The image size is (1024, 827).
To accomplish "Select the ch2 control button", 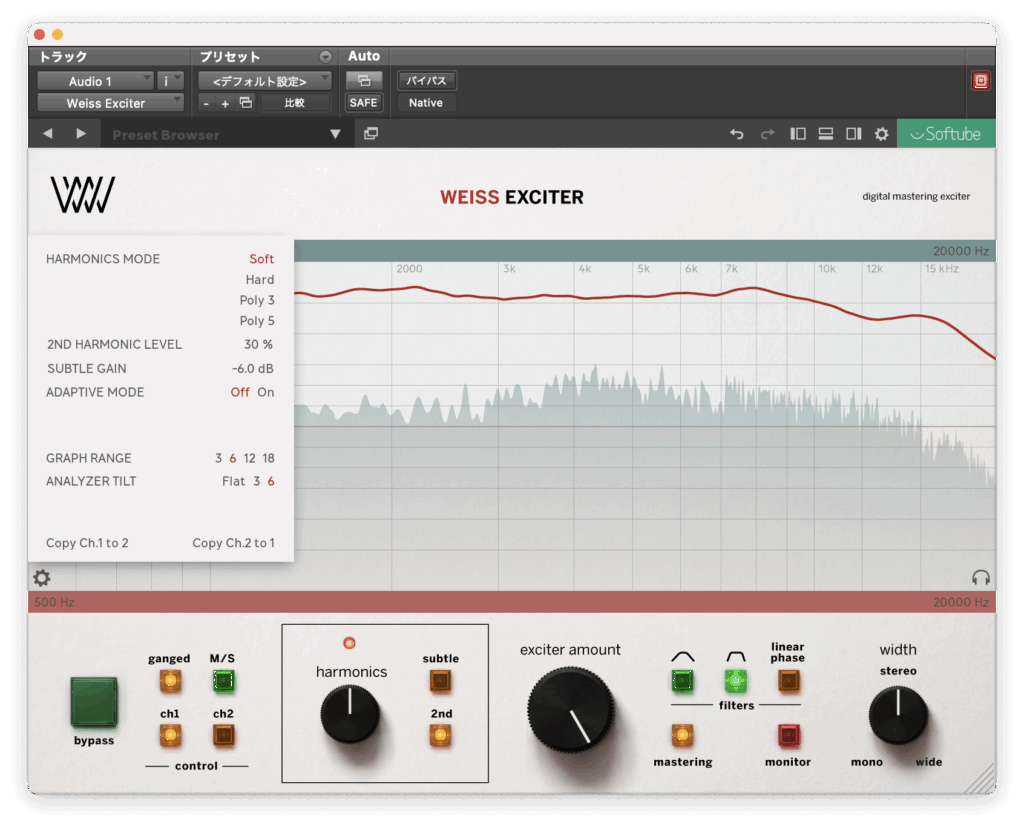I will coord(223,736).
